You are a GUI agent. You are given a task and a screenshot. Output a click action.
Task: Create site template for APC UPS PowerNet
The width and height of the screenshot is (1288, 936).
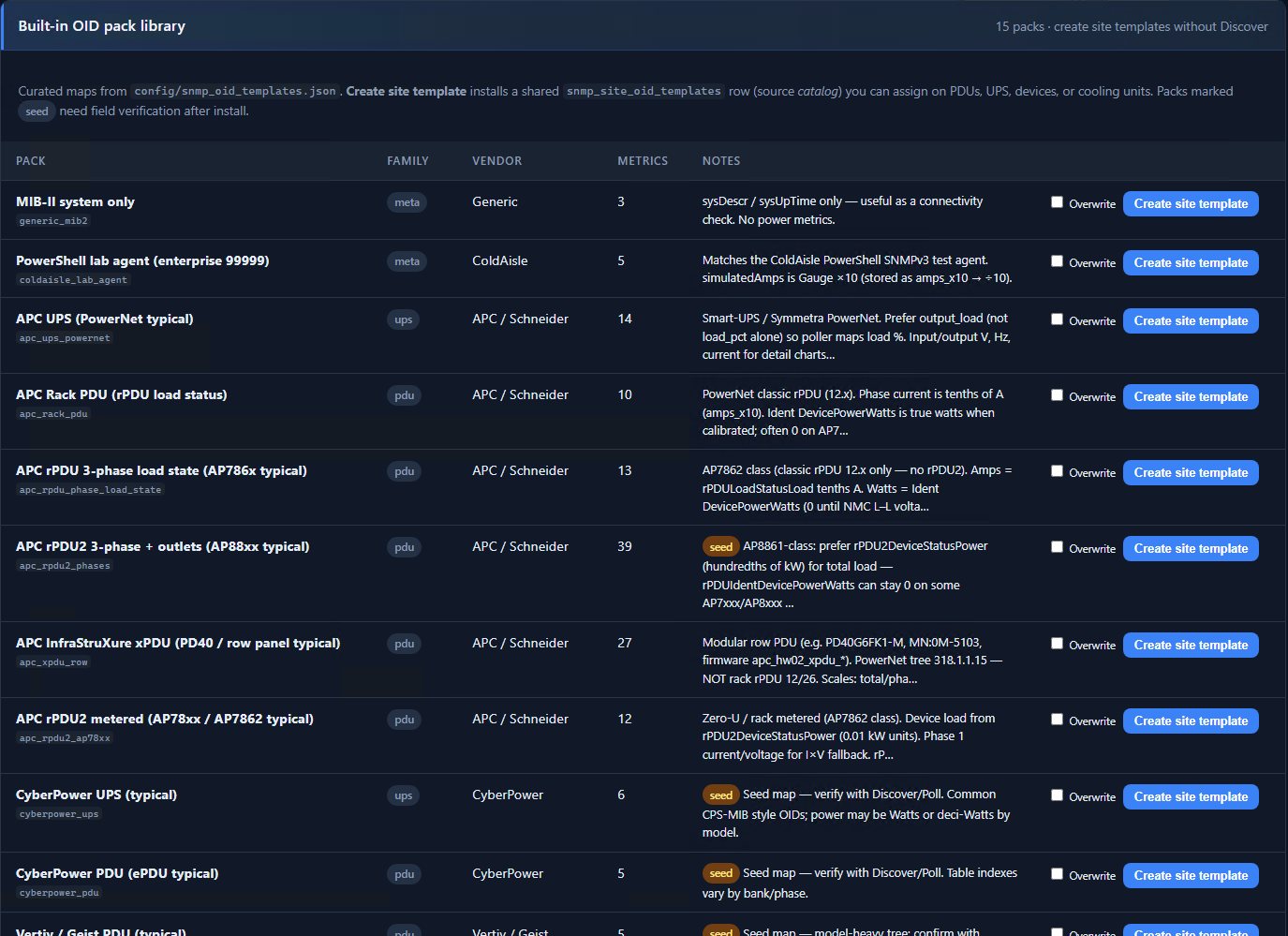1191,321
